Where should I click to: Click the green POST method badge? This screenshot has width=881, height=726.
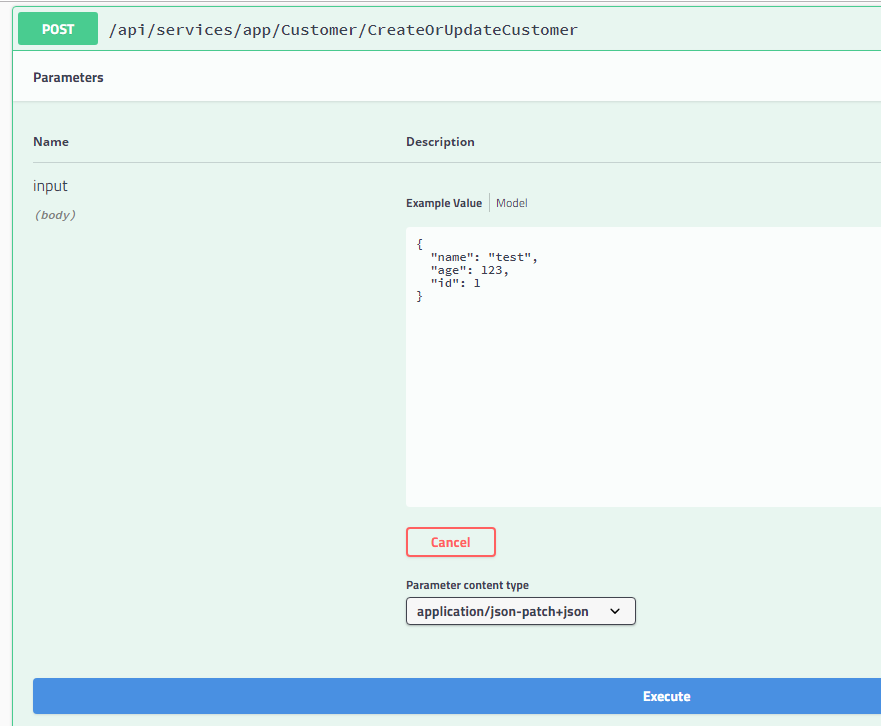[x=57, y=29]
